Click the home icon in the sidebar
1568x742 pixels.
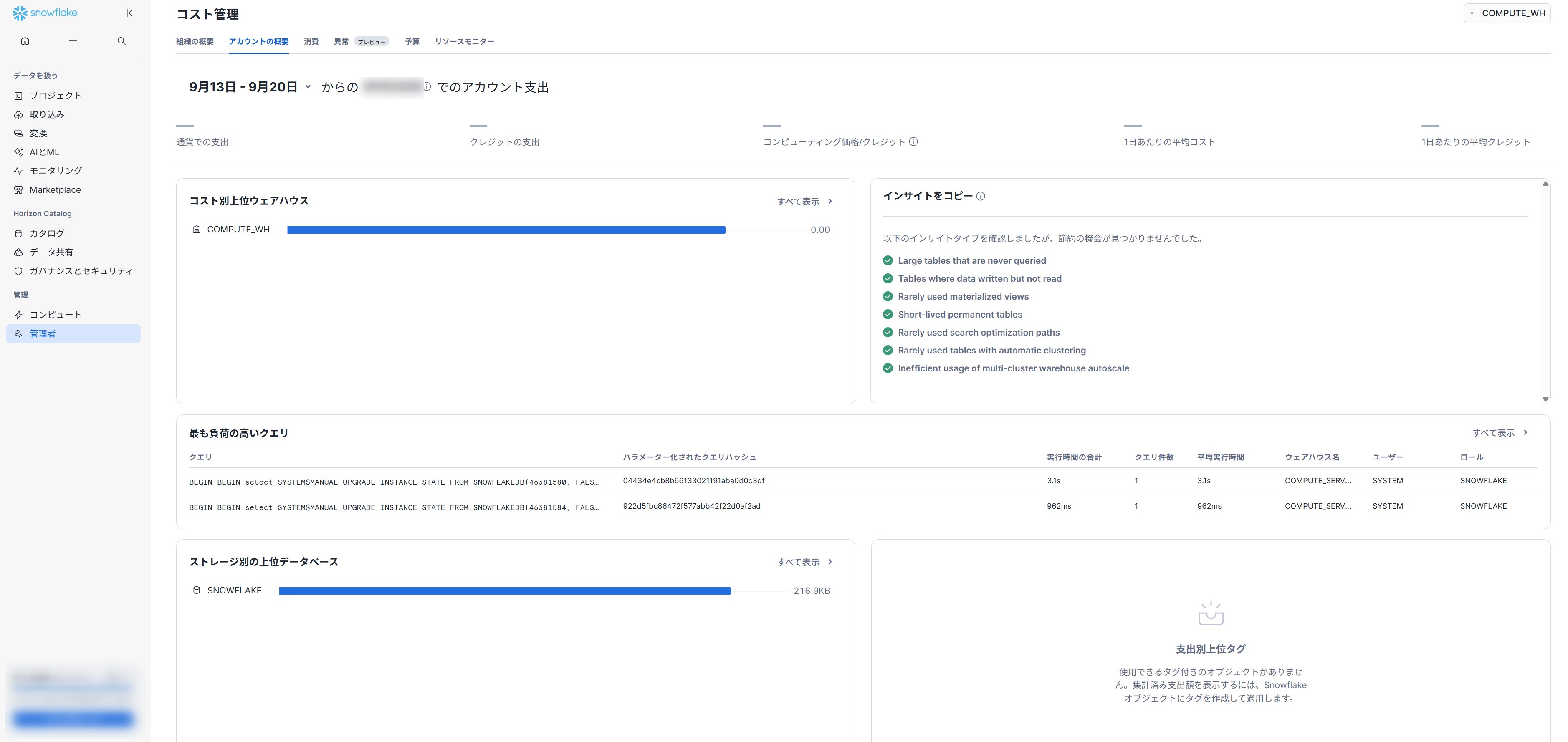click(x=25, y=41)
